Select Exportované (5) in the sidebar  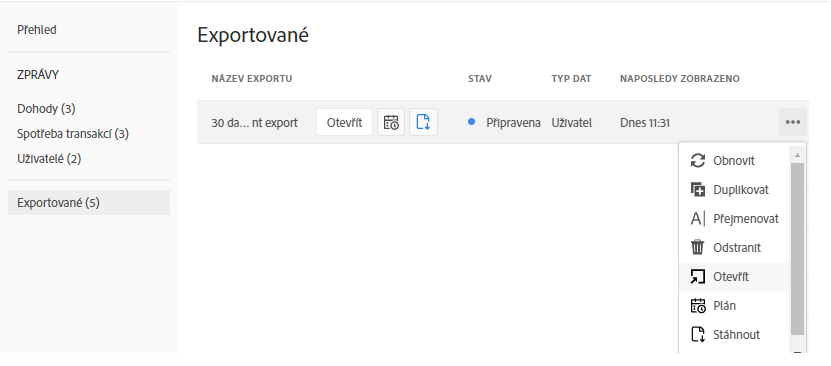click(89, 202)
